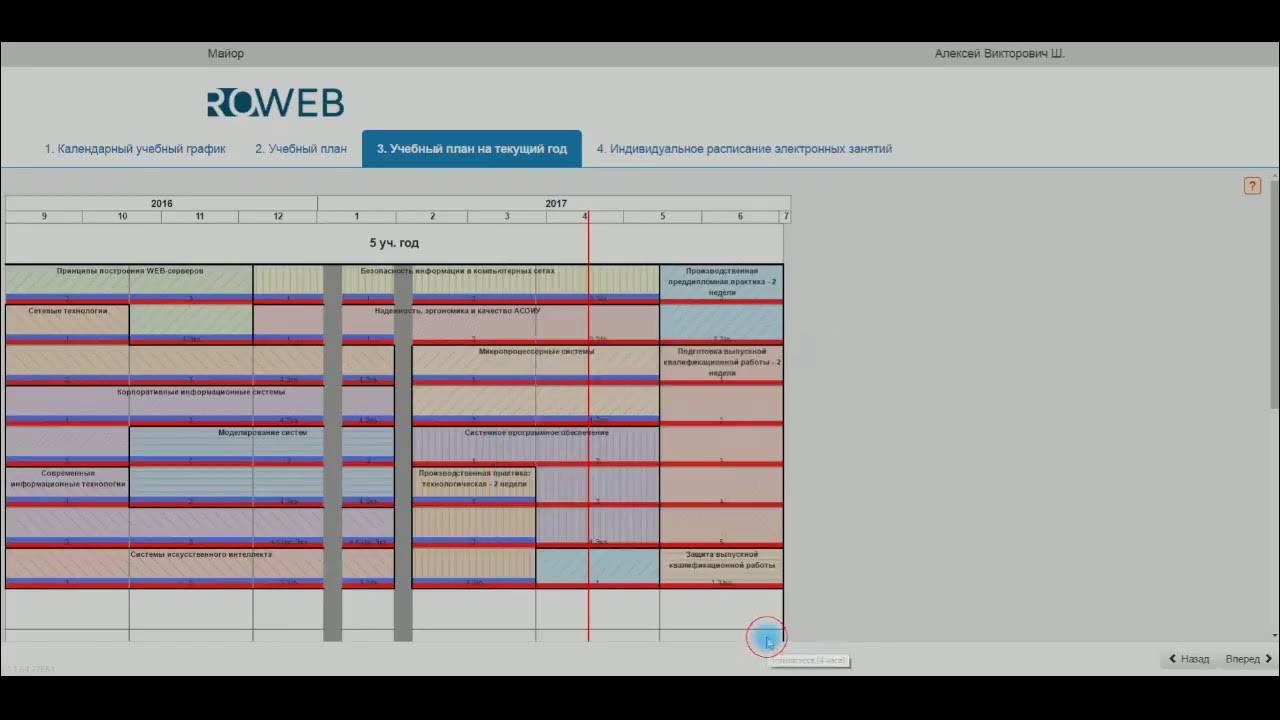
Task: Switch to Календарный учебный график tab
Action: (x=135, y=149)
